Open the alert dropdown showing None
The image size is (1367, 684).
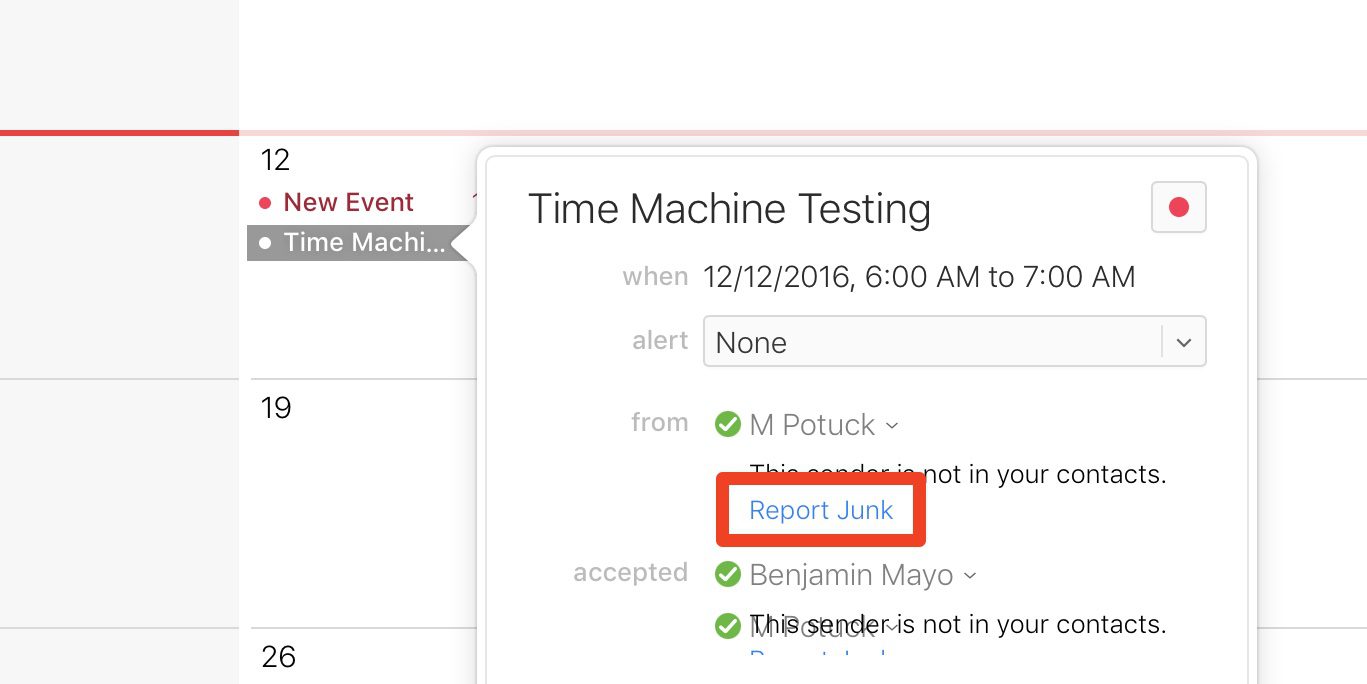[932, 342]
